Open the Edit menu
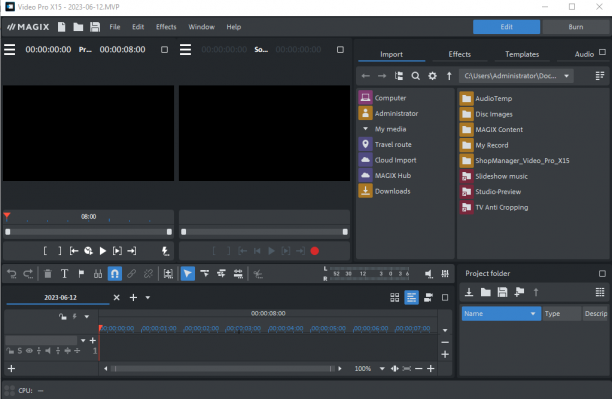The width and height of the screenshot is (612, 399). (x=138, y=27)
